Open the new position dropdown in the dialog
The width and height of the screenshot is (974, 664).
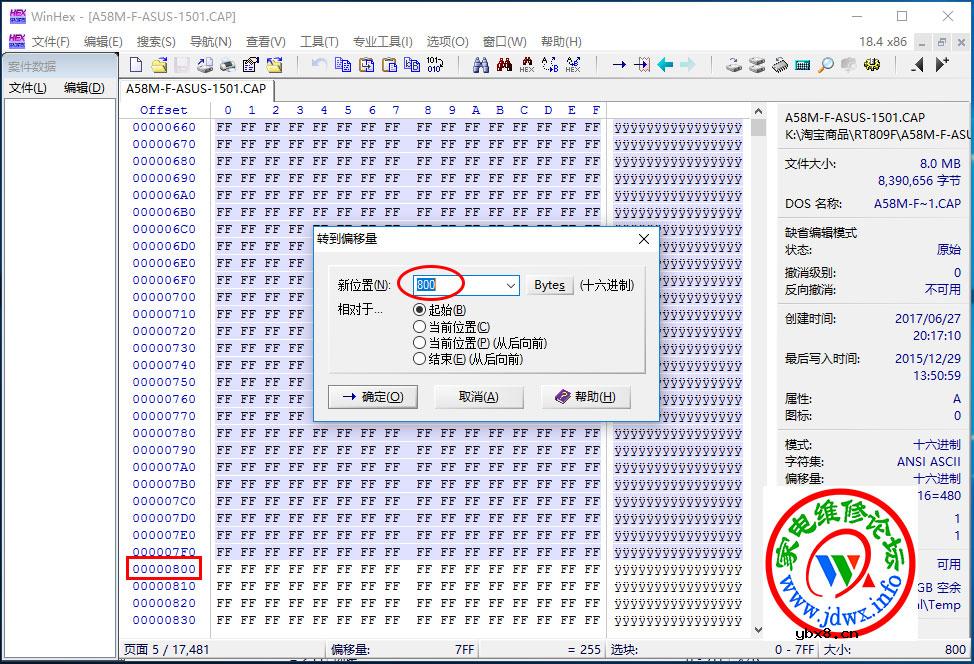coord(511,285)
